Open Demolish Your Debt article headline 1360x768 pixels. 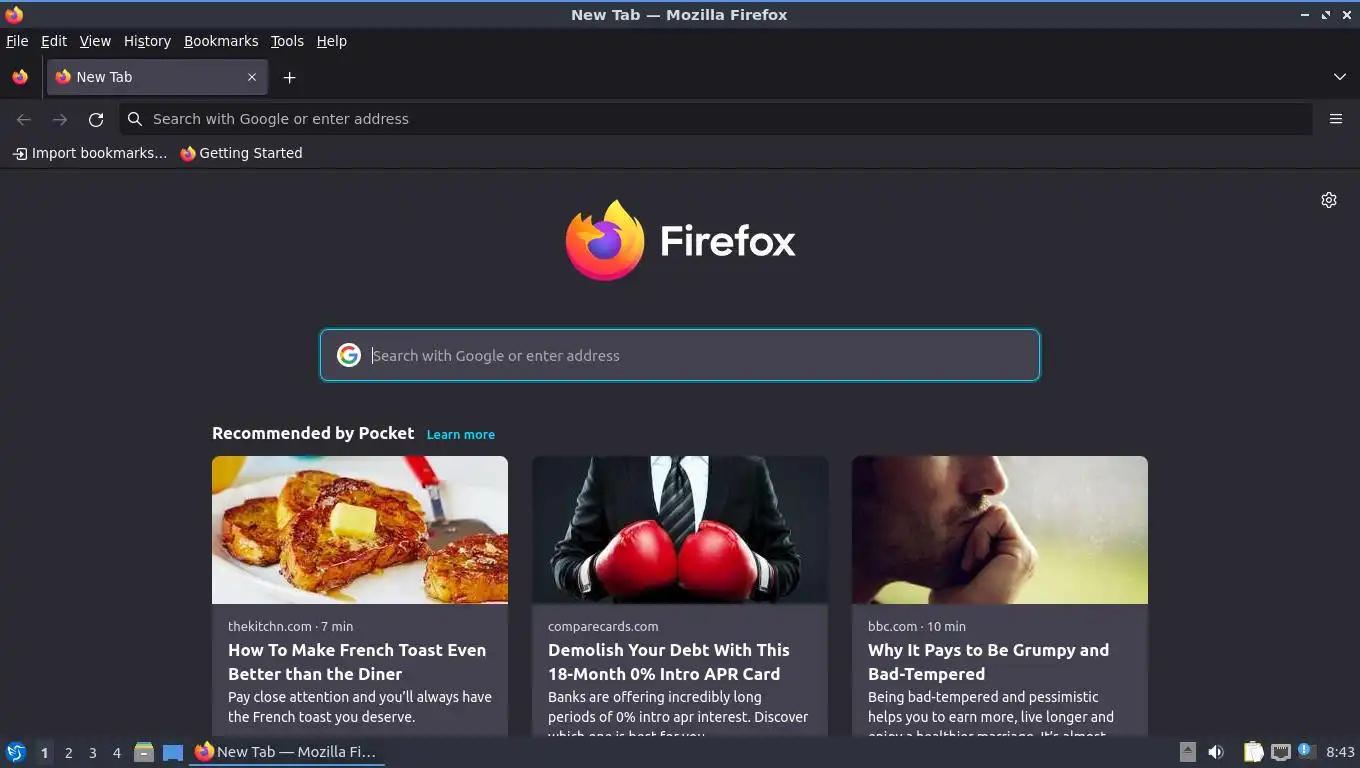(669, 662)
